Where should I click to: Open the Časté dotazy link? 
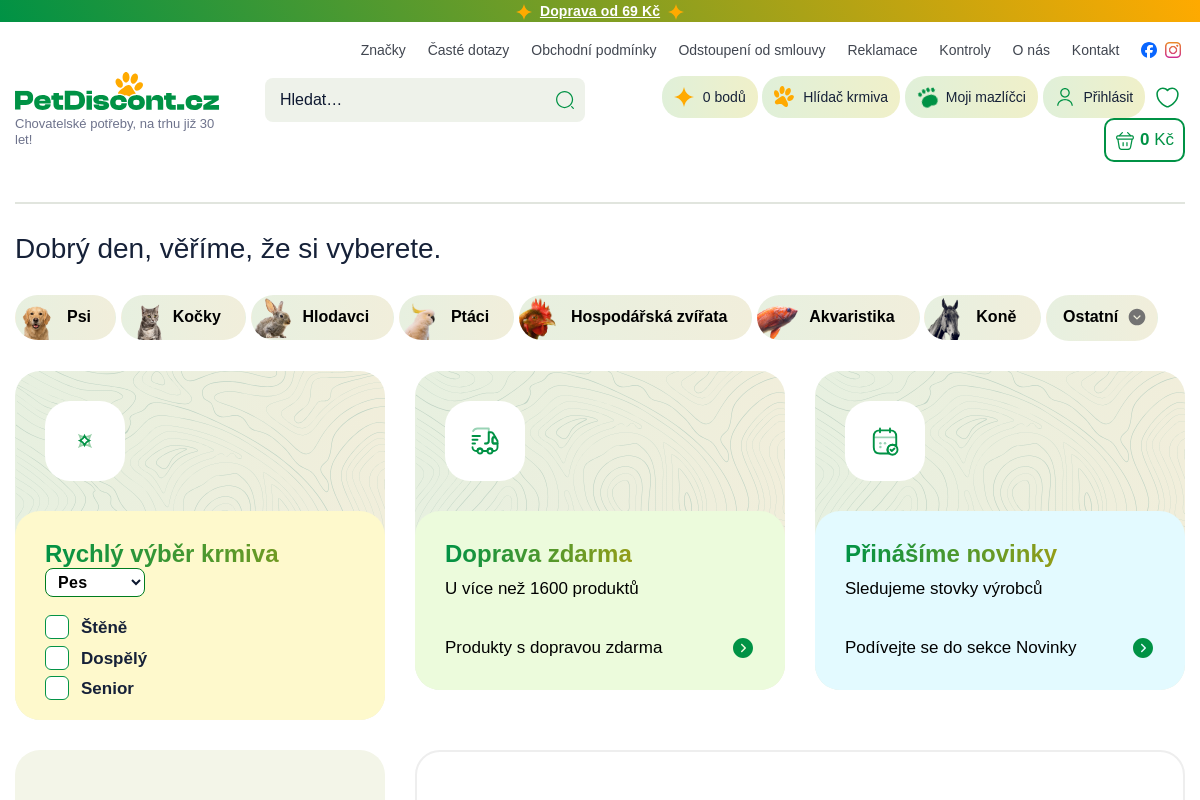click(x=468, y=50)
